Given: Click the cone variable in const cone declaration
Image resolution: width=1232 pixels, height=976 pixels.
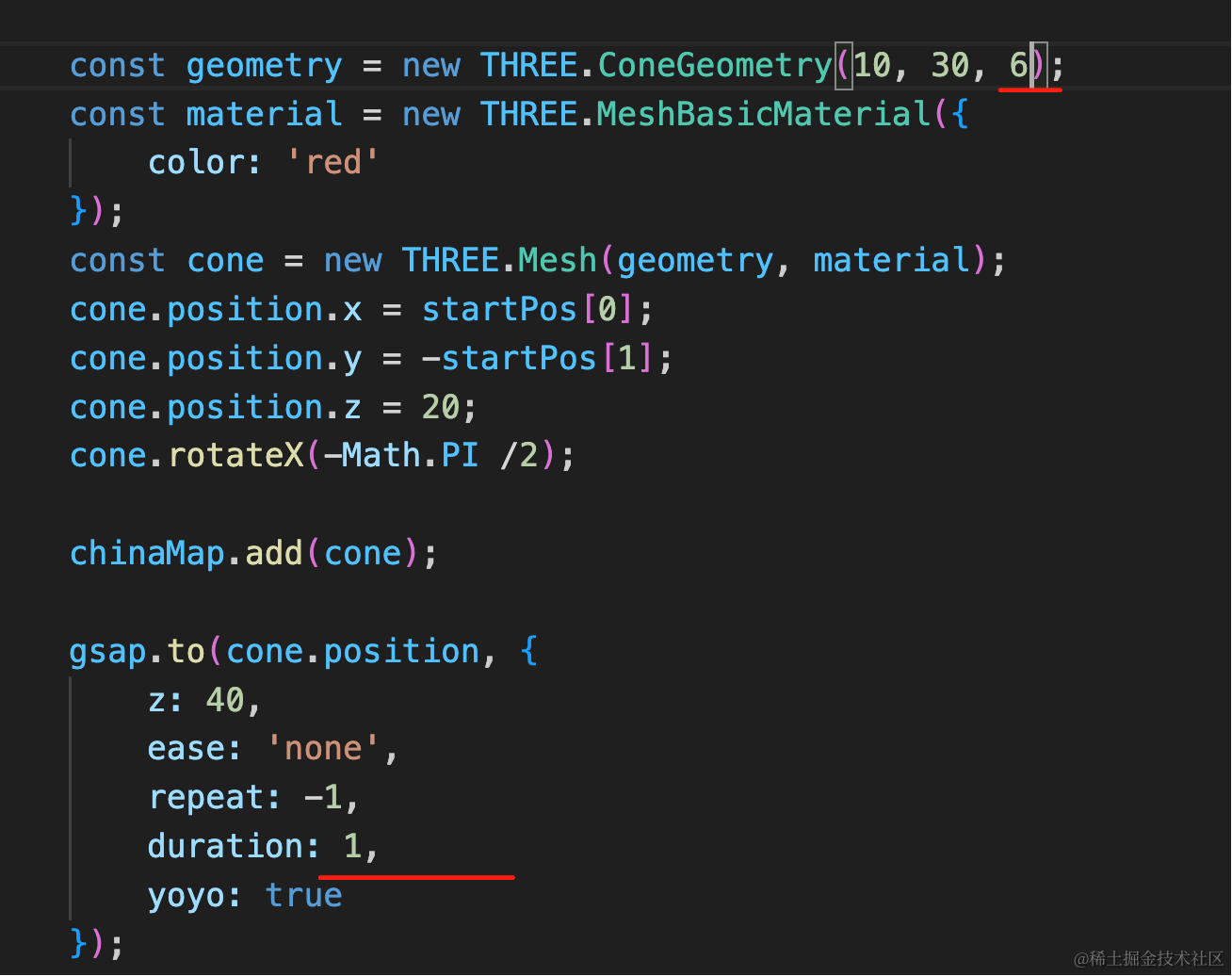Looking at the screenshot, I should point(225,260).
